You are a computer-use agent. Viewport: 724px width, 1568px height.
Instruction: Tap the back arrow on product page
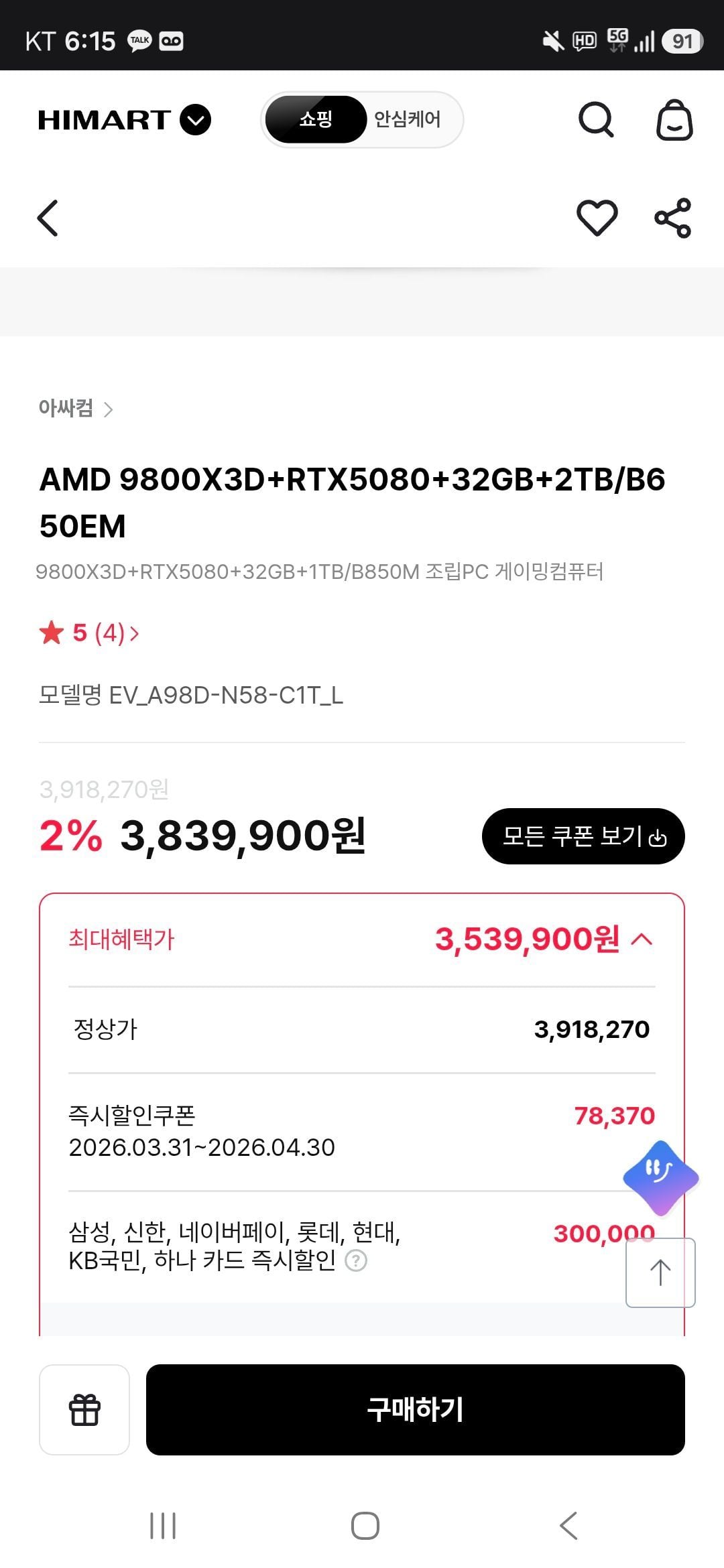pos(48,218)
